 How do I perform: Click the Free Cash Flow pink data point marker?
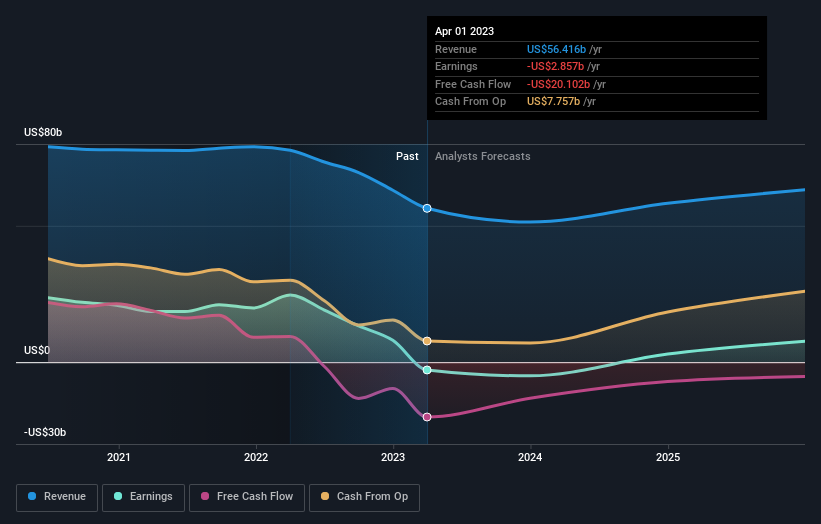[x=427, y=417]
